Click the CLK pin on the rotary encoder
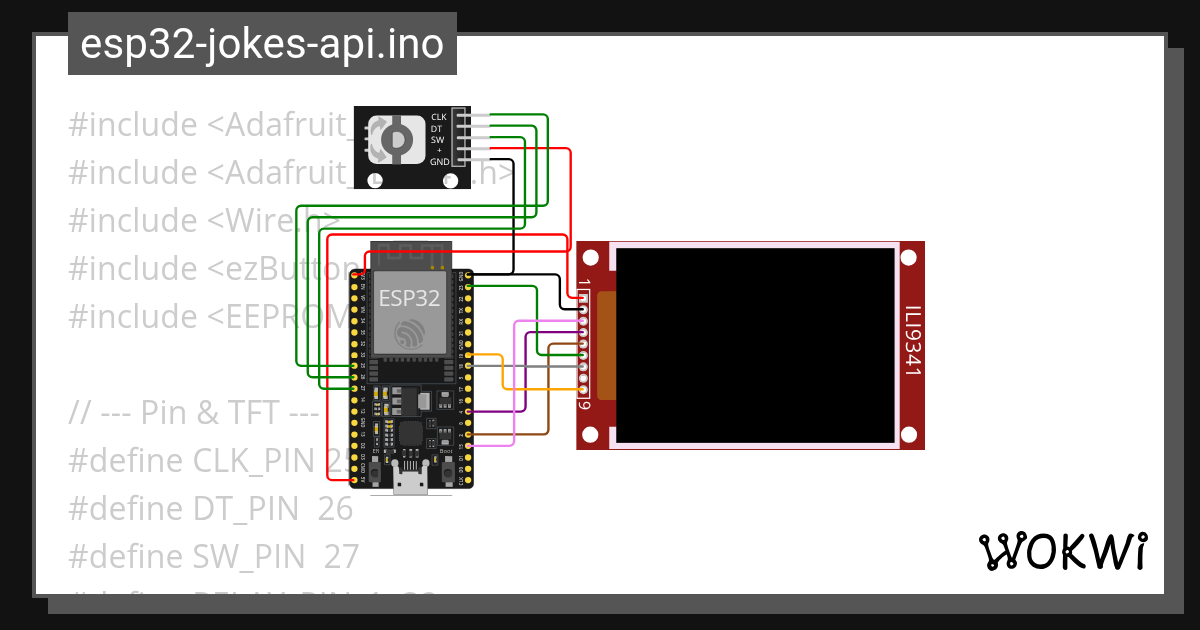Image resolution: width=1200 pixels, height=630 pixels. 461,114
